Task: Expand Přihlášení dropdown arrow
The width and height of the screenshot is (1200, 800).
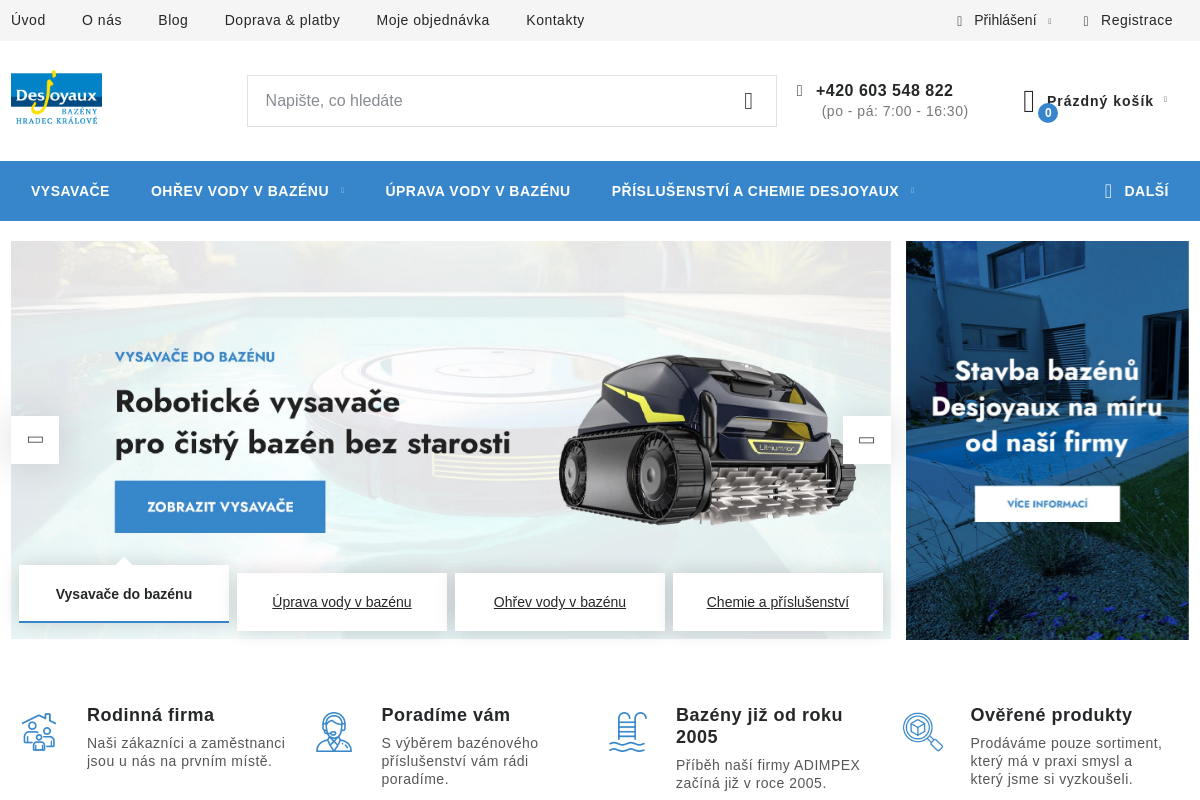Action: coord(1049,21)
